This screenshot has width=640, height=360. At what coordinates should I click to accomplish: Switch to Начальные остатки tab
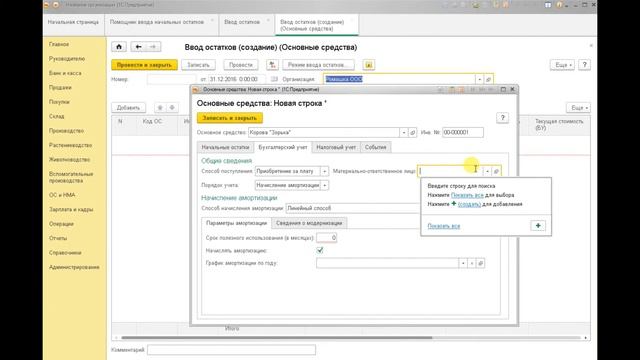click(x=225, y=147)
